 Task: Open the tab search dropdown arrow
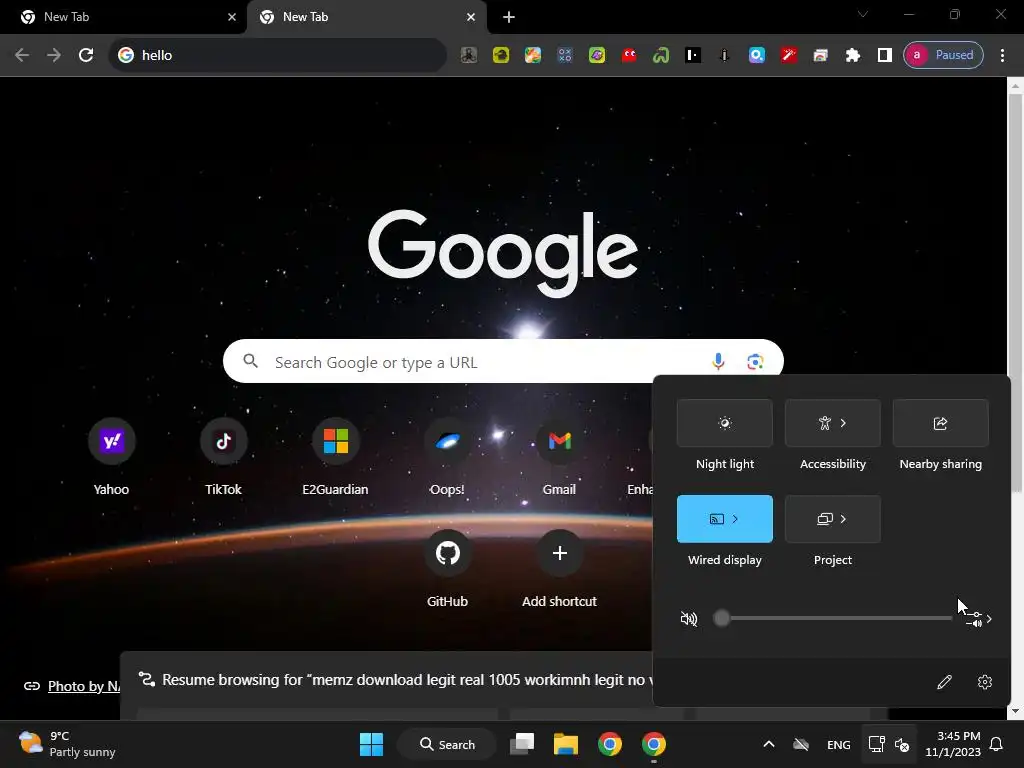[863, 14]
